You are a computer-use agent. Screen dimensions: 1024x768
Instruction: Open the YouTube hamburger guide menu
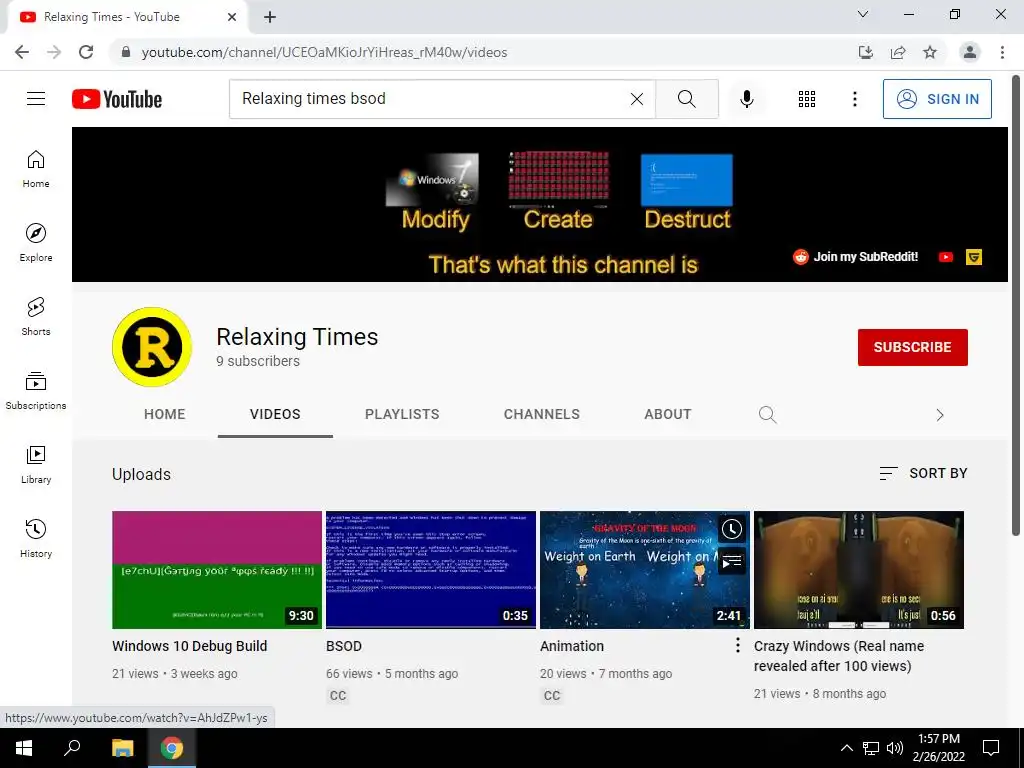tap(36, 99)
